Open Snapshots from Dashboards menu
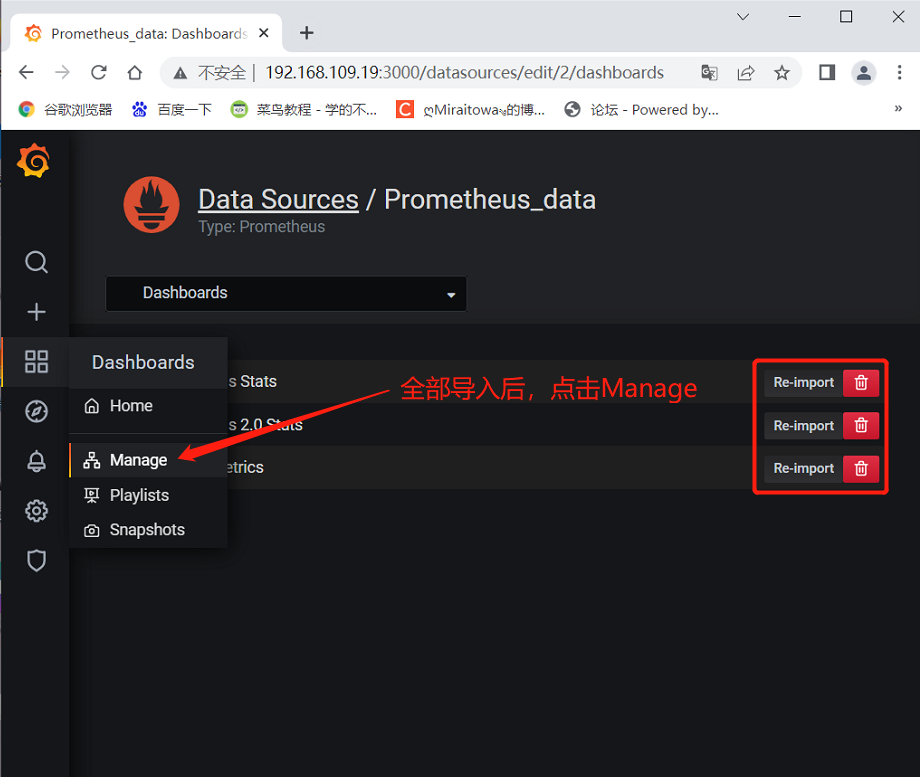 coord(147,530)
